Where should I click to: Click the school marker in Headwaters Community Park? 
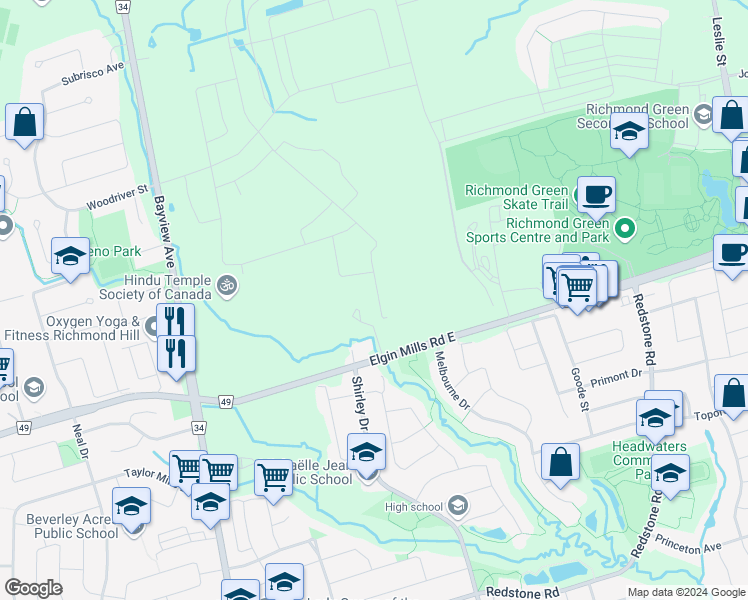pos(670,474)
